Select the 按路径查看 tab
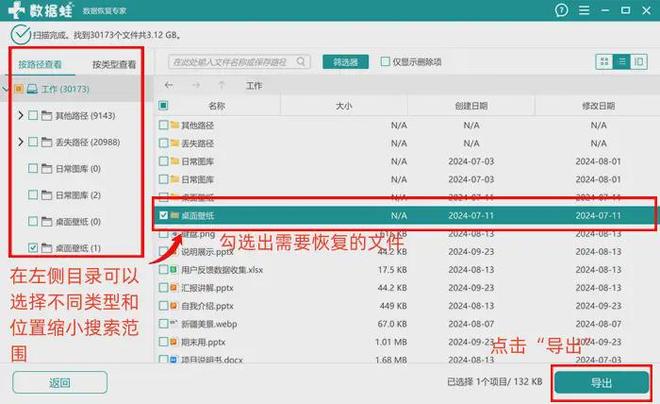The image size is (660, 404). 40,64
